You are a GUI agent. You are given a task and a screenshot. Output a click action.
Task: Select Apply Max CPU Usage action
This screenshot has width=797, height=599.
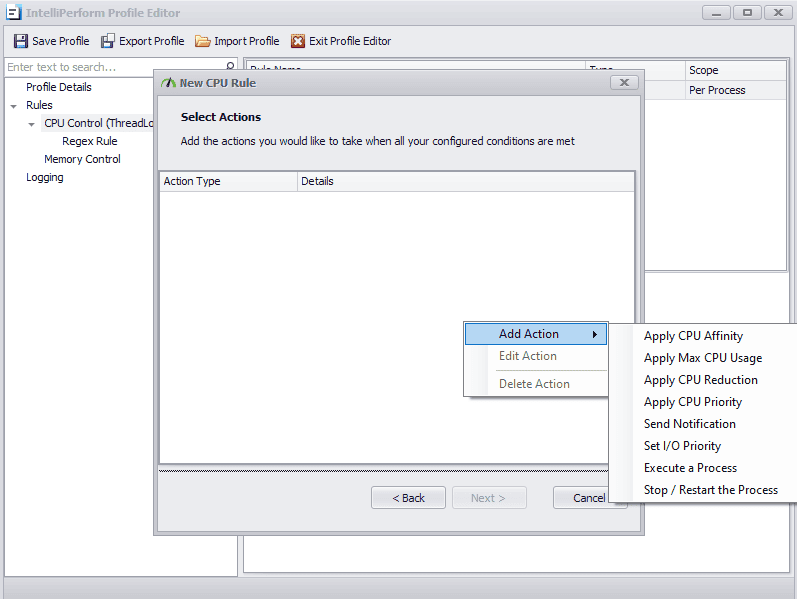[x=702, y=358]
